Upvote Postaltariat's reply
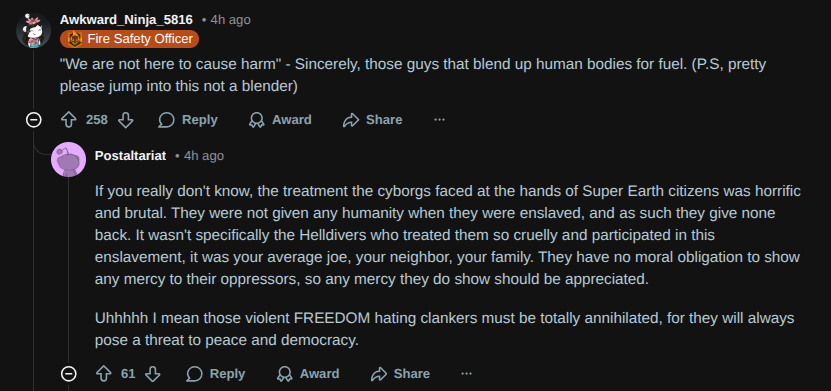Screen dimensions: 831x391 tap(103, 374)
